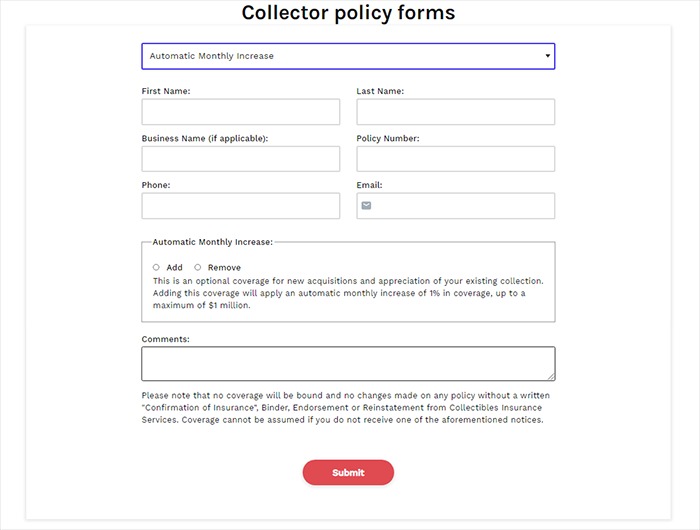This screenshot has width=700, height=530.
Task: Click the Last Name input field
Action: click(x=455, y=112)
